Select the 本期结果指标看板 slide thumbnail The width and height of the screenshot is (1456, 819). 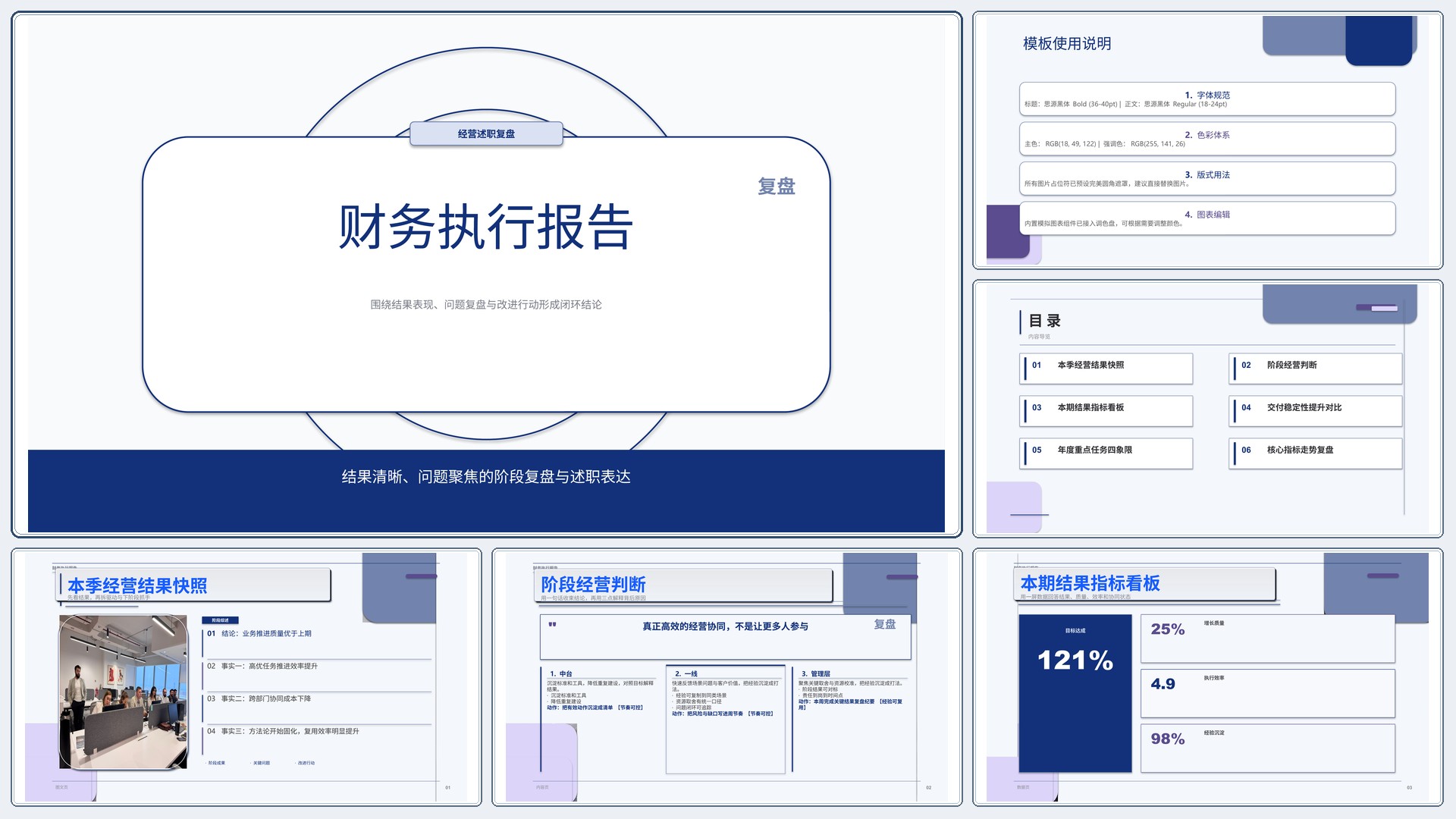coord(1207,676)
